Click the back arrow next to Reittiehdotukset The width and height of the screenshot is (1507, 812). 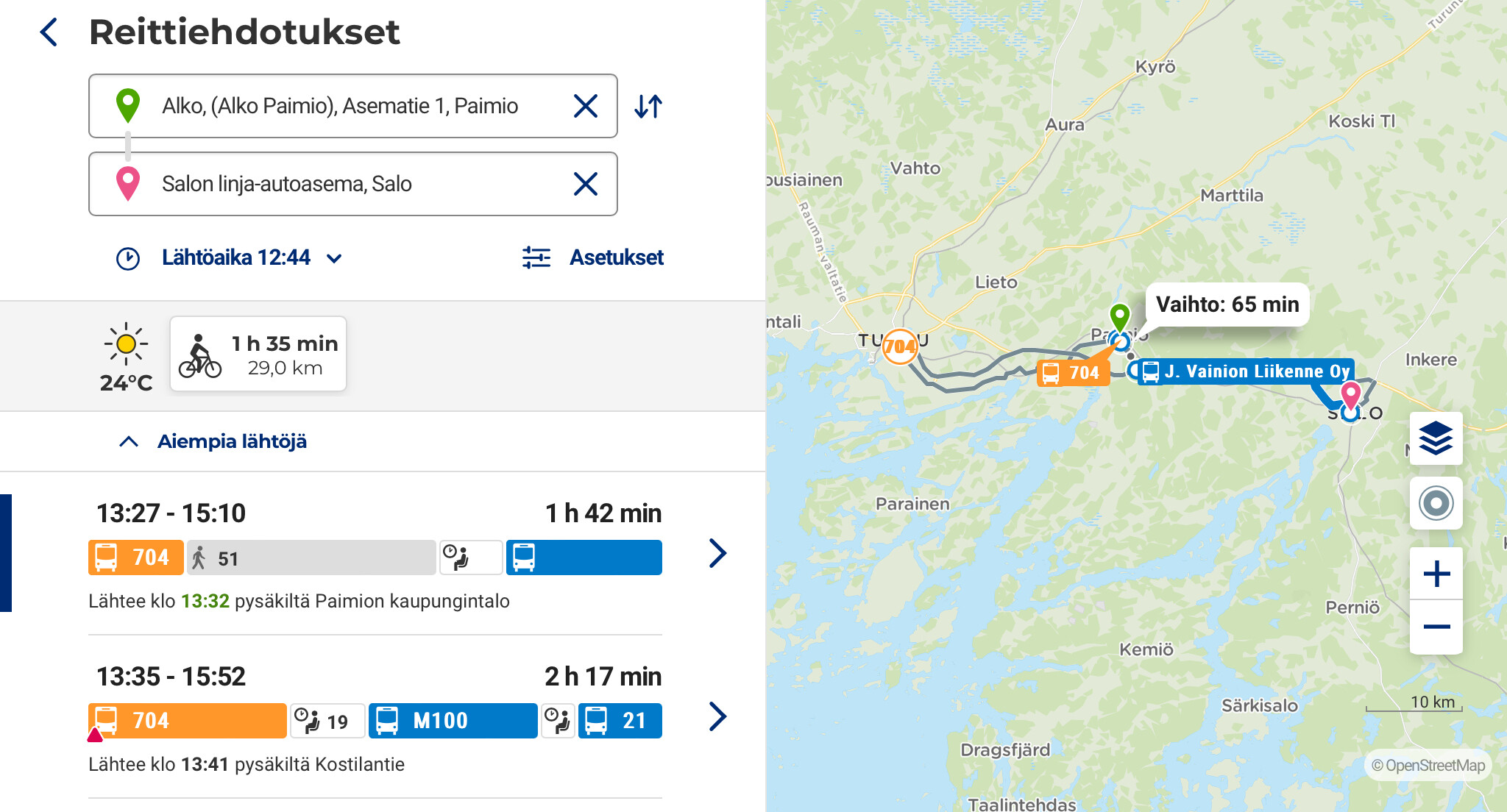tap(49, 32)
